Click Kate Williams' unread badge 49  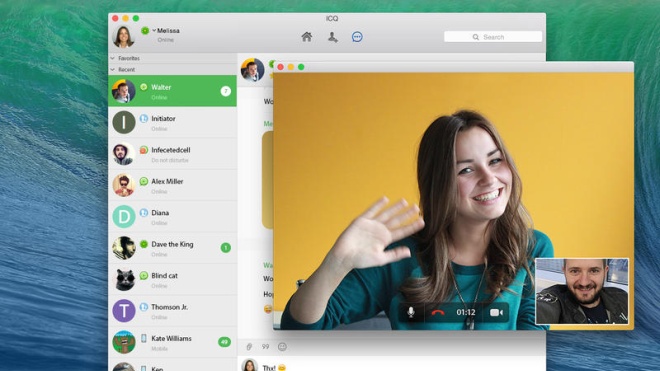(x=224, y=342)
